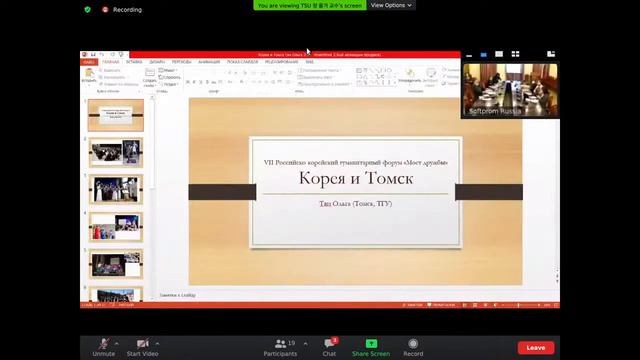Start Video from the Zoom toolbar
The height and width of the screenshot is (360, 640).
coord(142,347)
